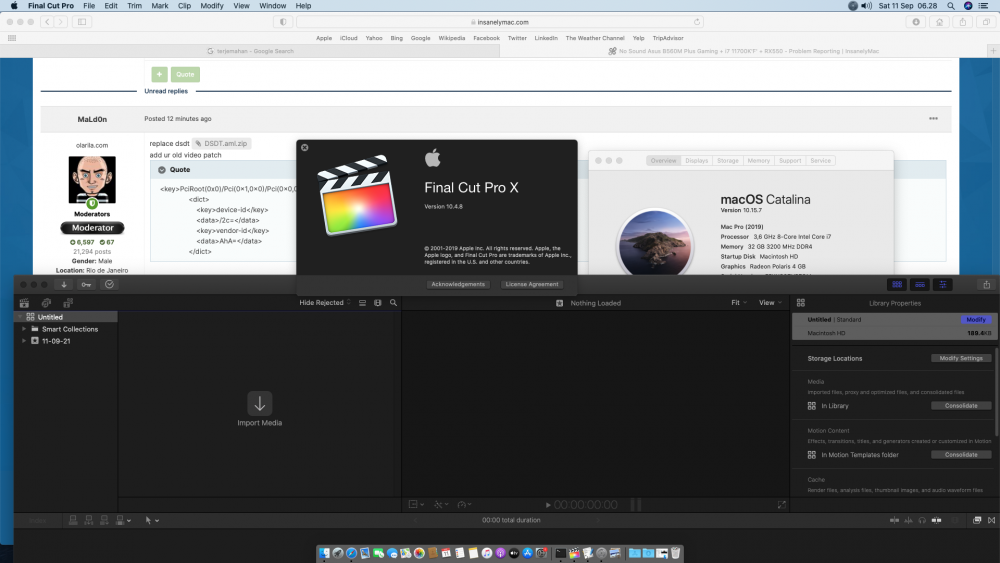Click Quote button in Safari forum page
This screenshot has width=1000, height=563.
(x=185, y=75)
